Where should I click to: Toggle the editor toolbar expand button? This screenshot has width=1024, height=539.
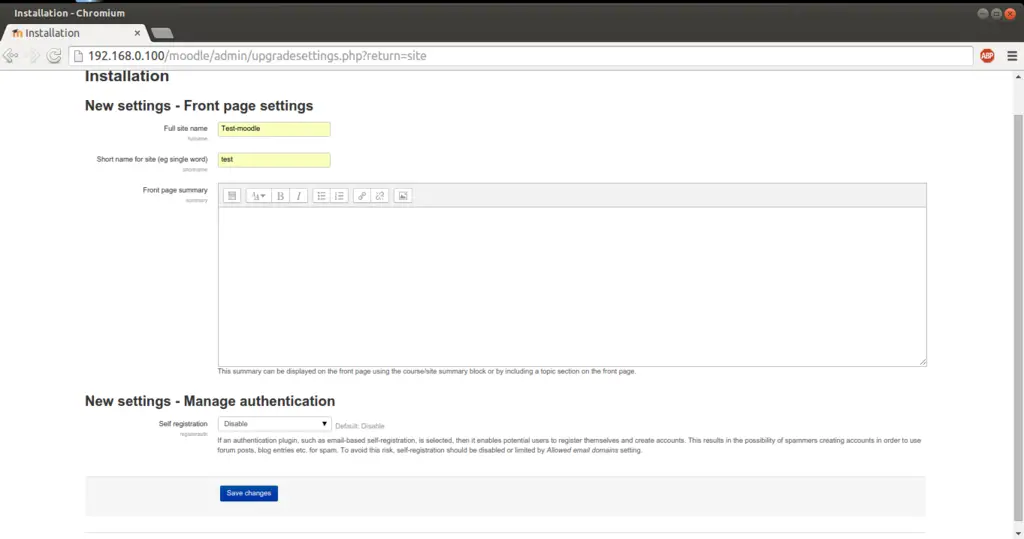(x=232, y=196)
